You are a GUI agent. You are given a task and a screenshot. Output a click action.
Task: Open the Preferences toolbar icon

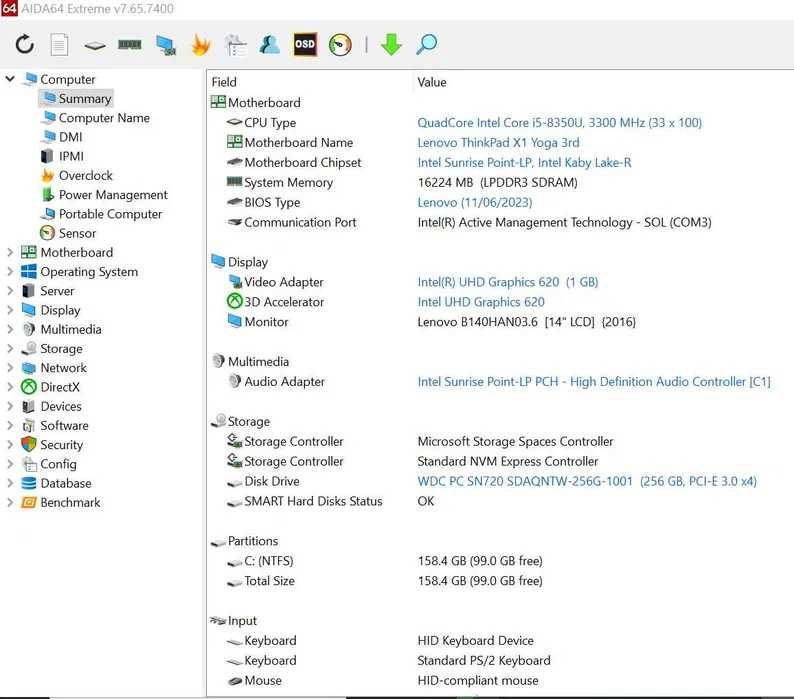[x=235, y=45]
